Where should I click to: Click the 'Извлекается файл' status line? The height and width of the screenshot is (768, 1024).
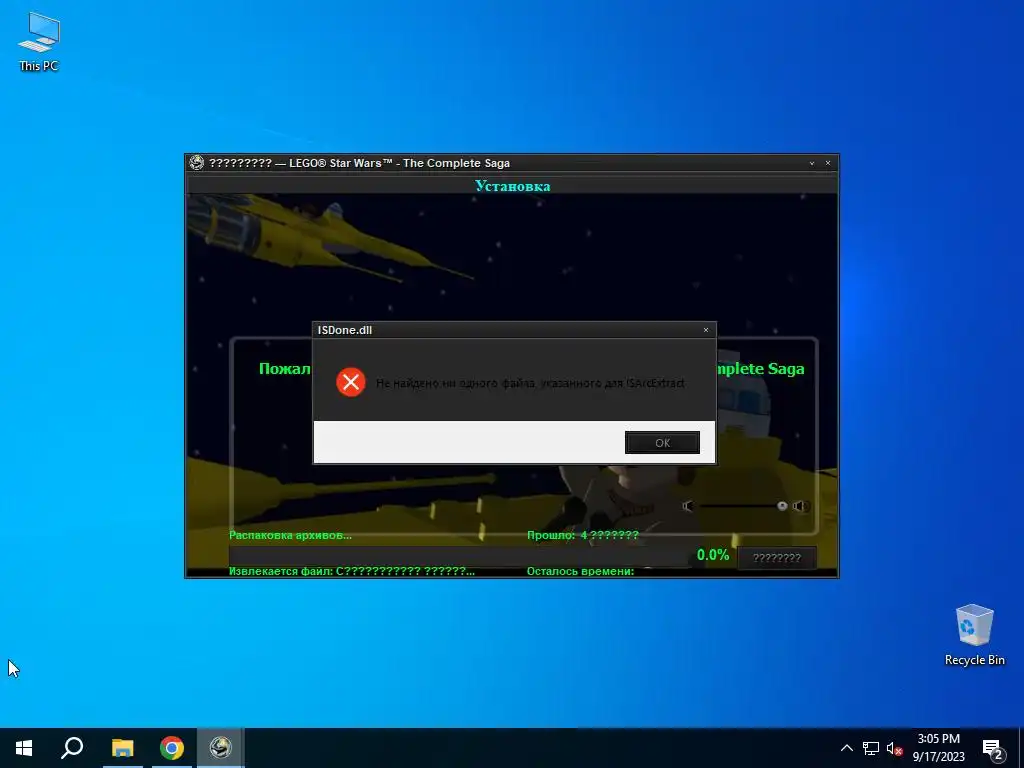click(x=352, y=571)
